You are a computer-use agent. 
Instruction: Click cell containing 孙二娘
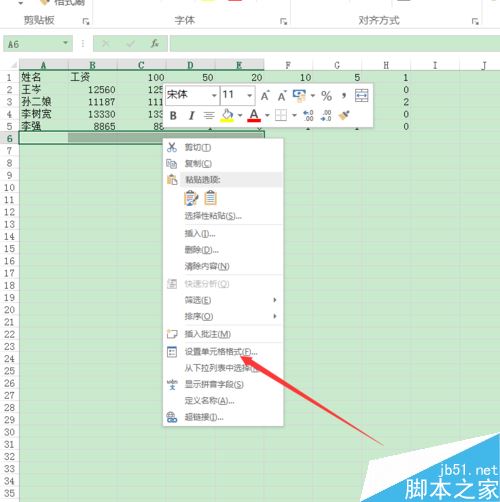click(x=44, y=102)
